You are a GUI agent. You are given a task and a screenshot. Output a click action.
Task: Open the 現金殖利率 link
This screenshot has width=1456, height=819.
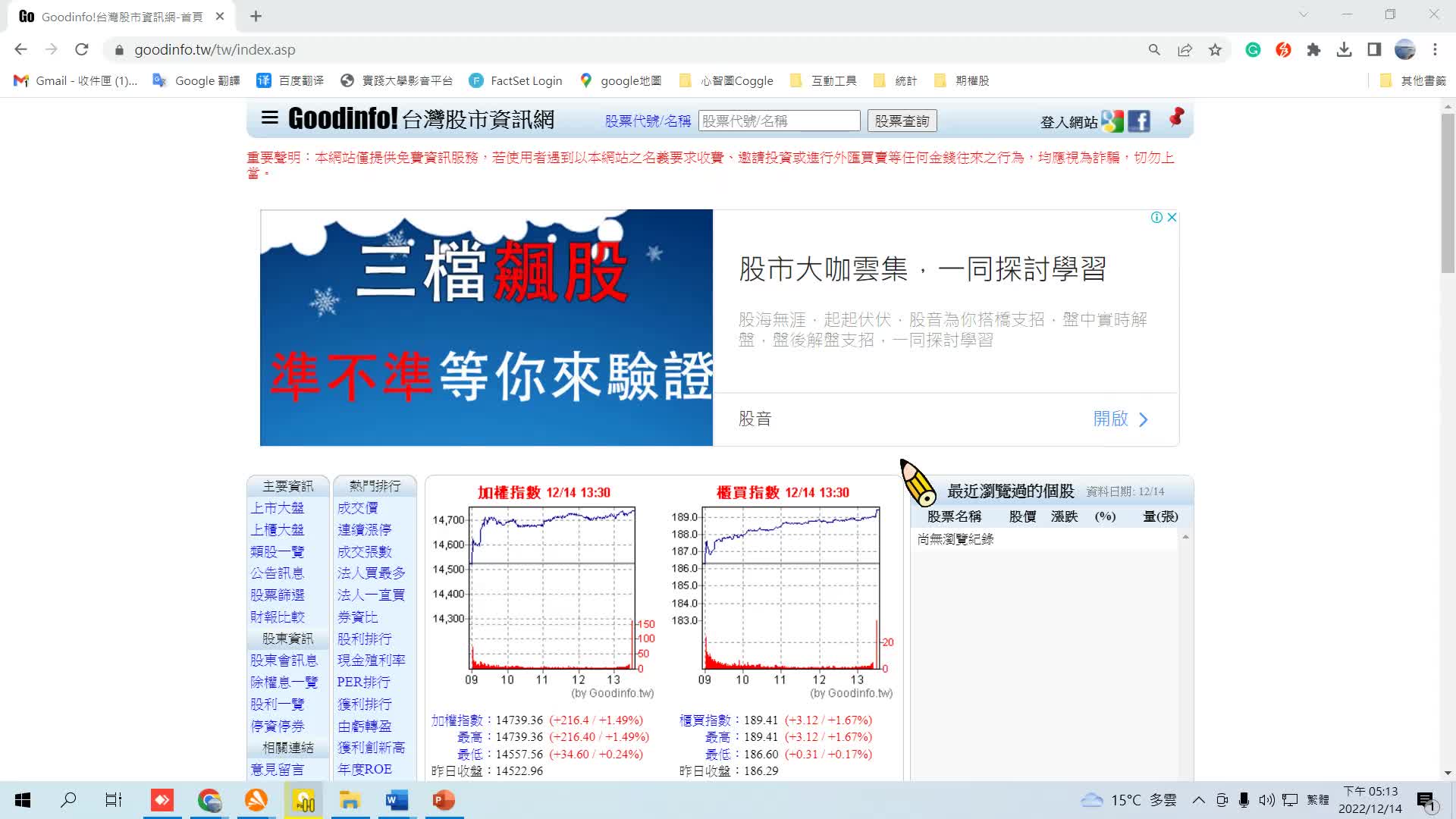[x=372, y=661]
